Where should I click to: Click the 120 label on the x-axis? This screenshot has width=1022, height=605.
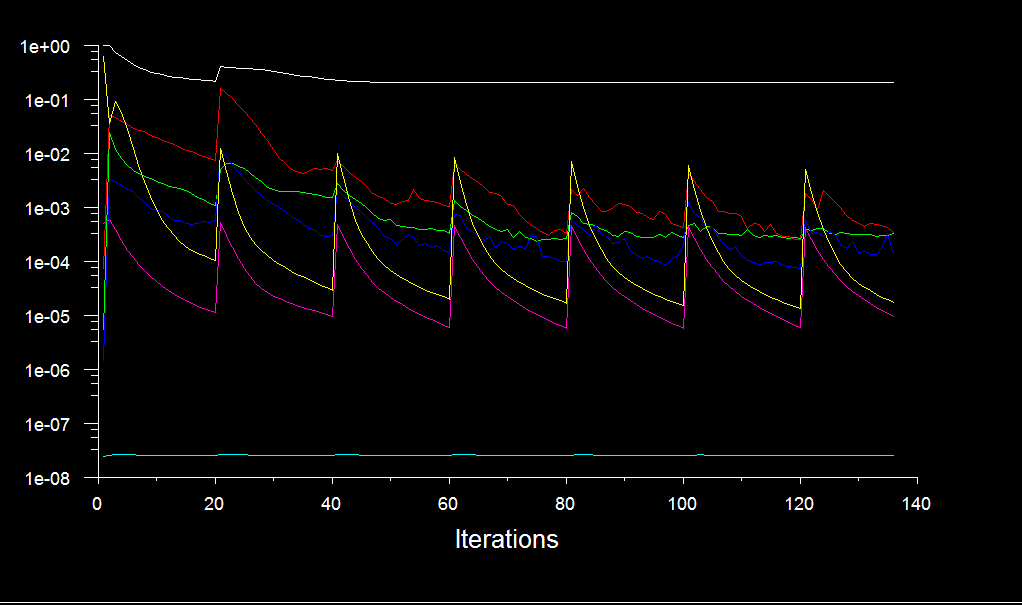click(x=799, y=503)
